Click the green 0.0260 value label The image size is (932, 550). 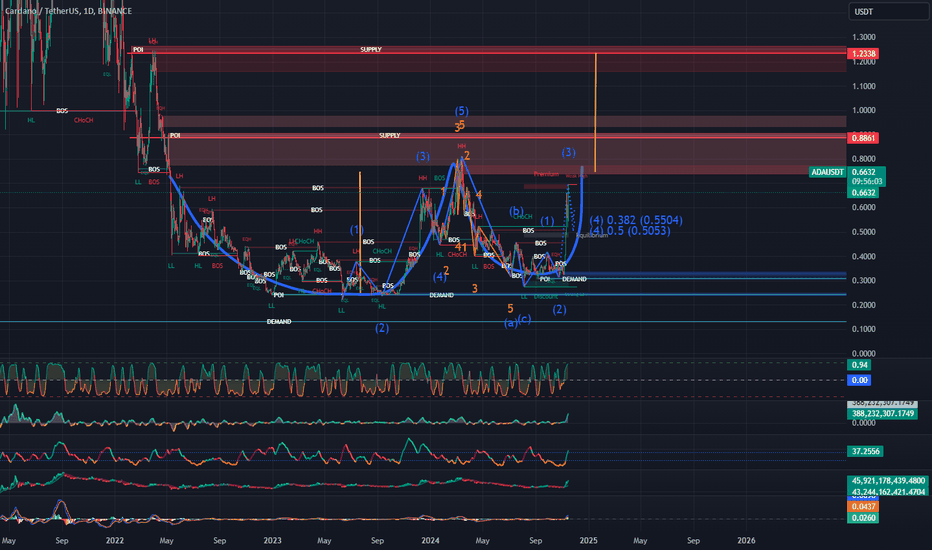(864, 518)
